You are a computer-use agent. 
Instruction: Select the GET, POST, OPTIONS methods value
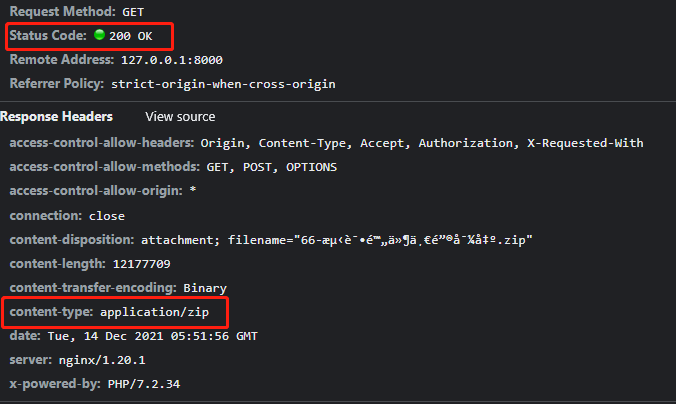point(271,167)
